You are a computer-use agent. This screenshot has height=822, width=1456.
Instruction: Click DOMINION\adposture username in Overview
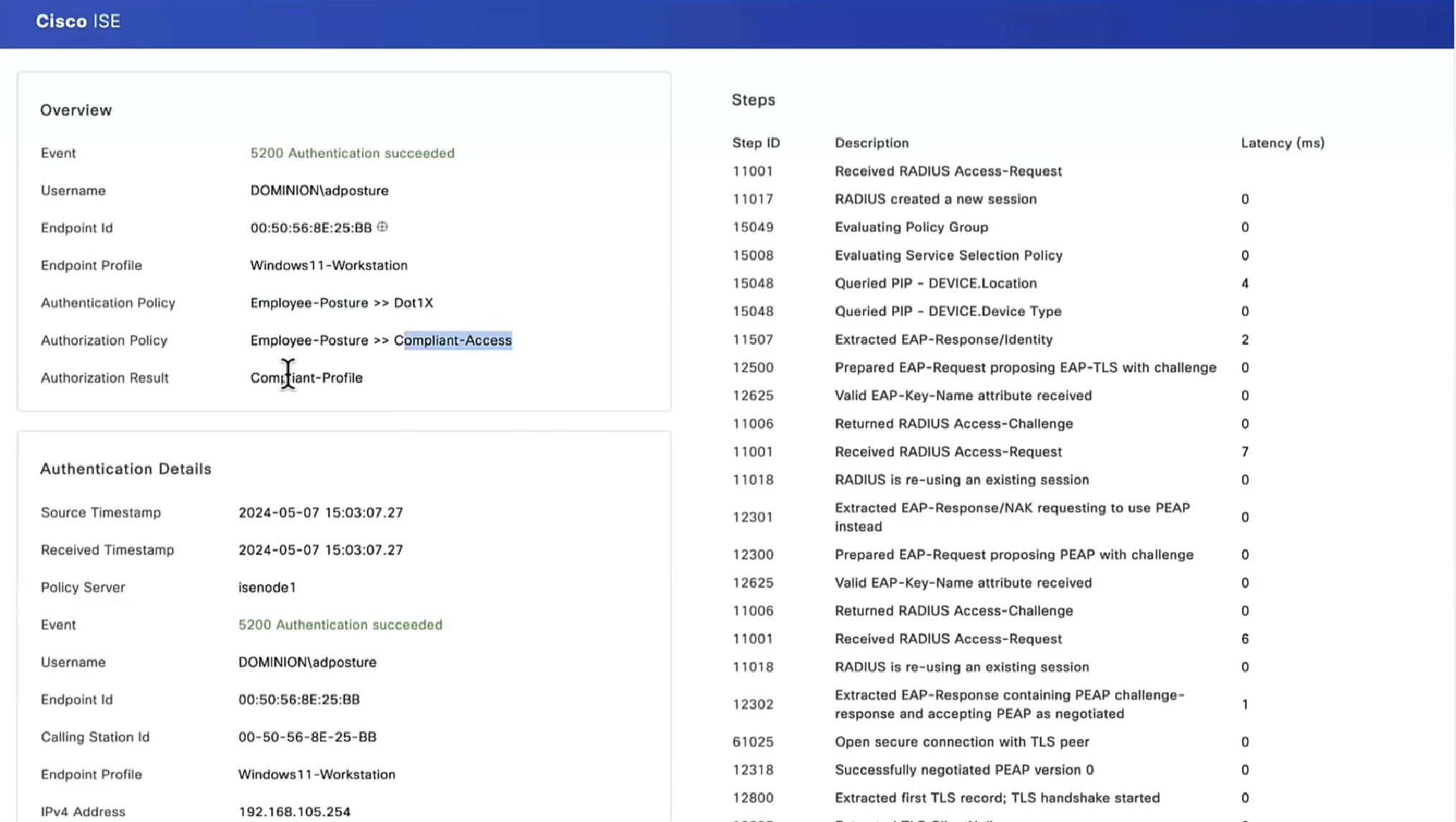[x=319, y=190]
